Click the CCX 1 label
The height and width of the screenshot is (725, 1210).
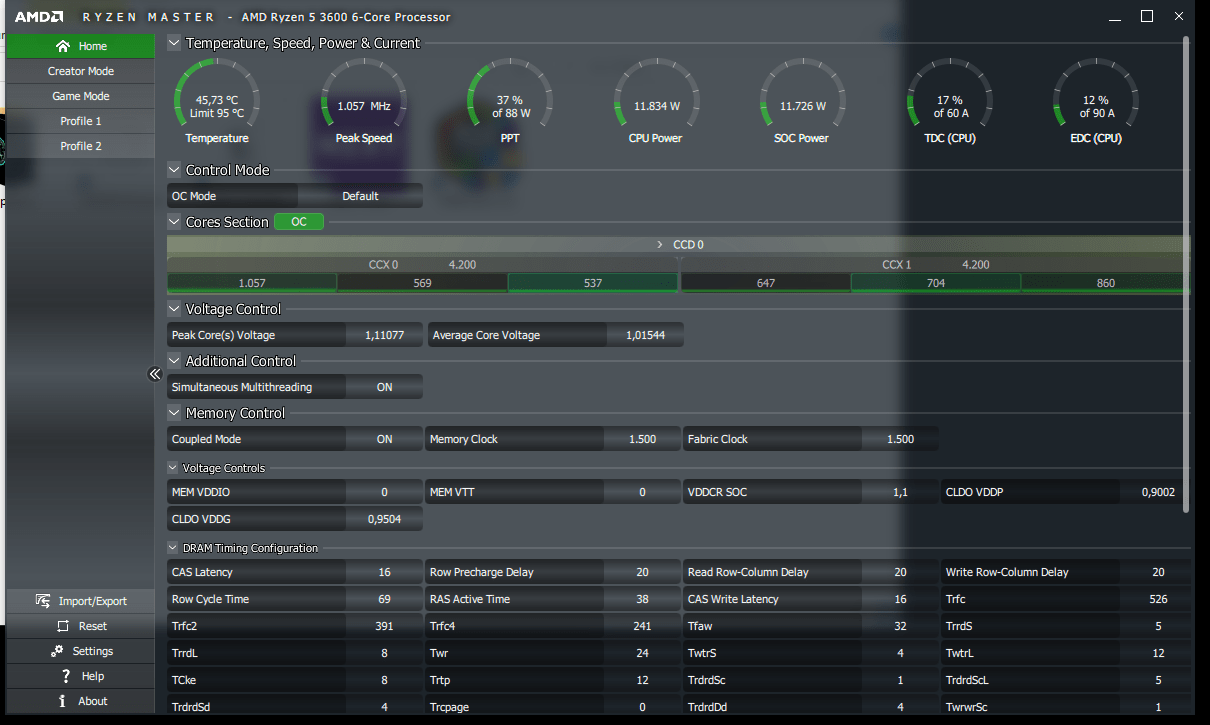pyautogui.click(x=897, y=265)
